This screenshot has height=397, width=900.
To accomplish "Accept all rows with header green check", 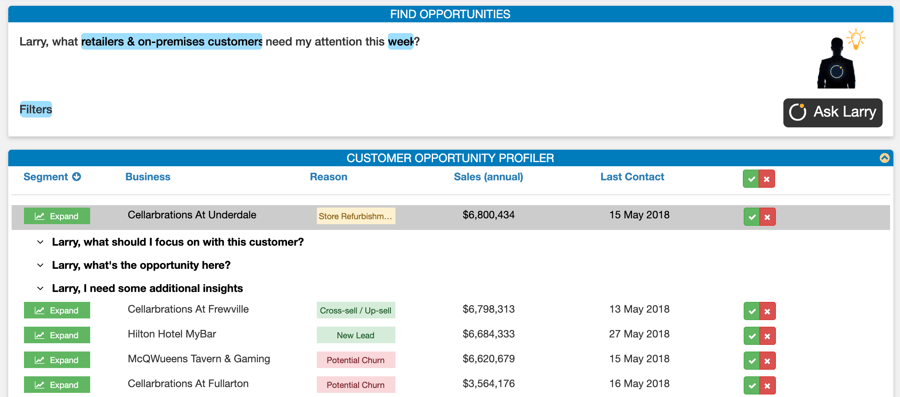I will (751, 178).
